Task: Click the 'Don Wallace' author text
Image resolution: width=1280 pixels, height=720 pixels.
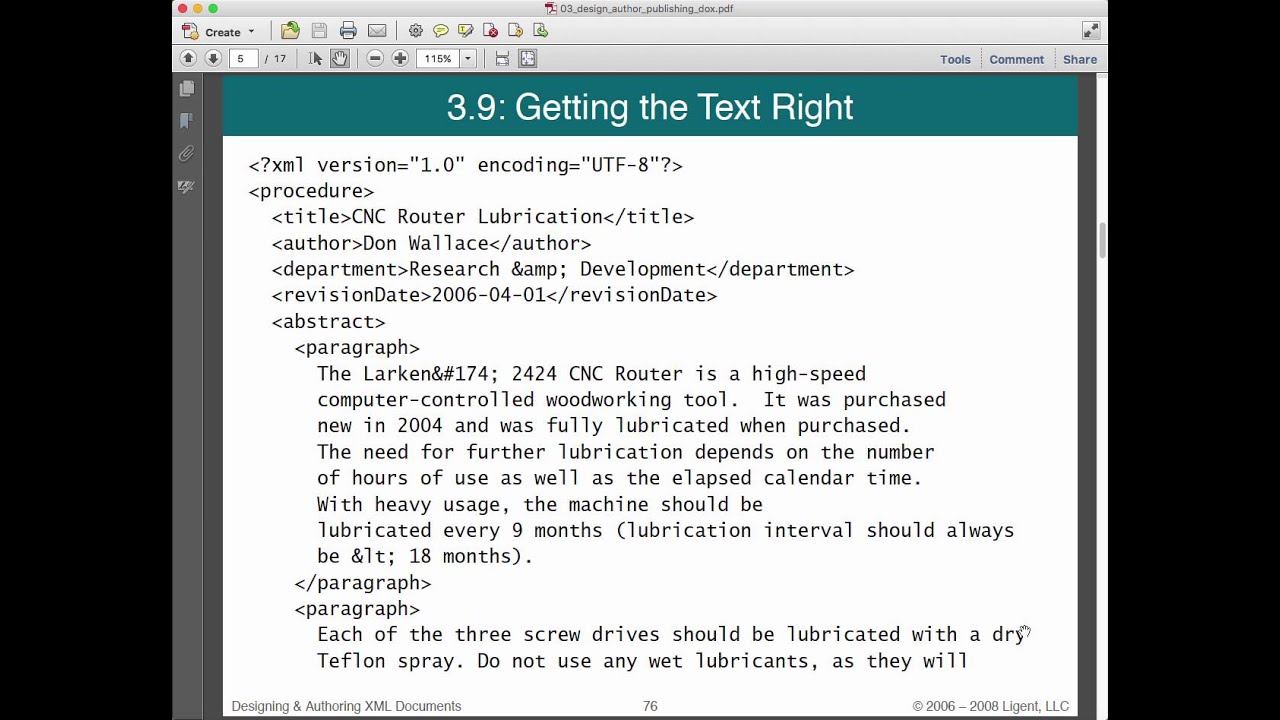Action: tap(425, 243)
